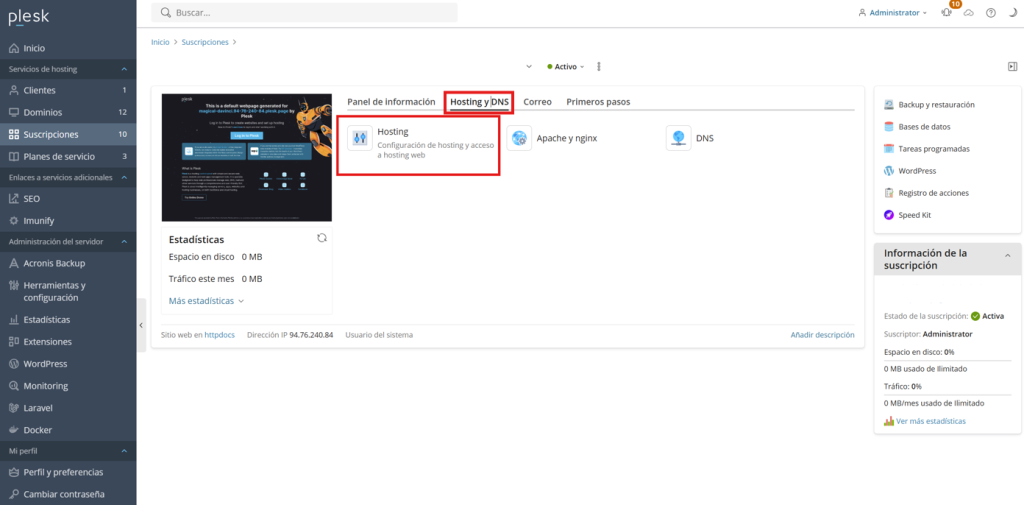Open the help question mark icon
Image resolution: width=1024 pixels, height=505 pixels.
(x=990, y=13)
